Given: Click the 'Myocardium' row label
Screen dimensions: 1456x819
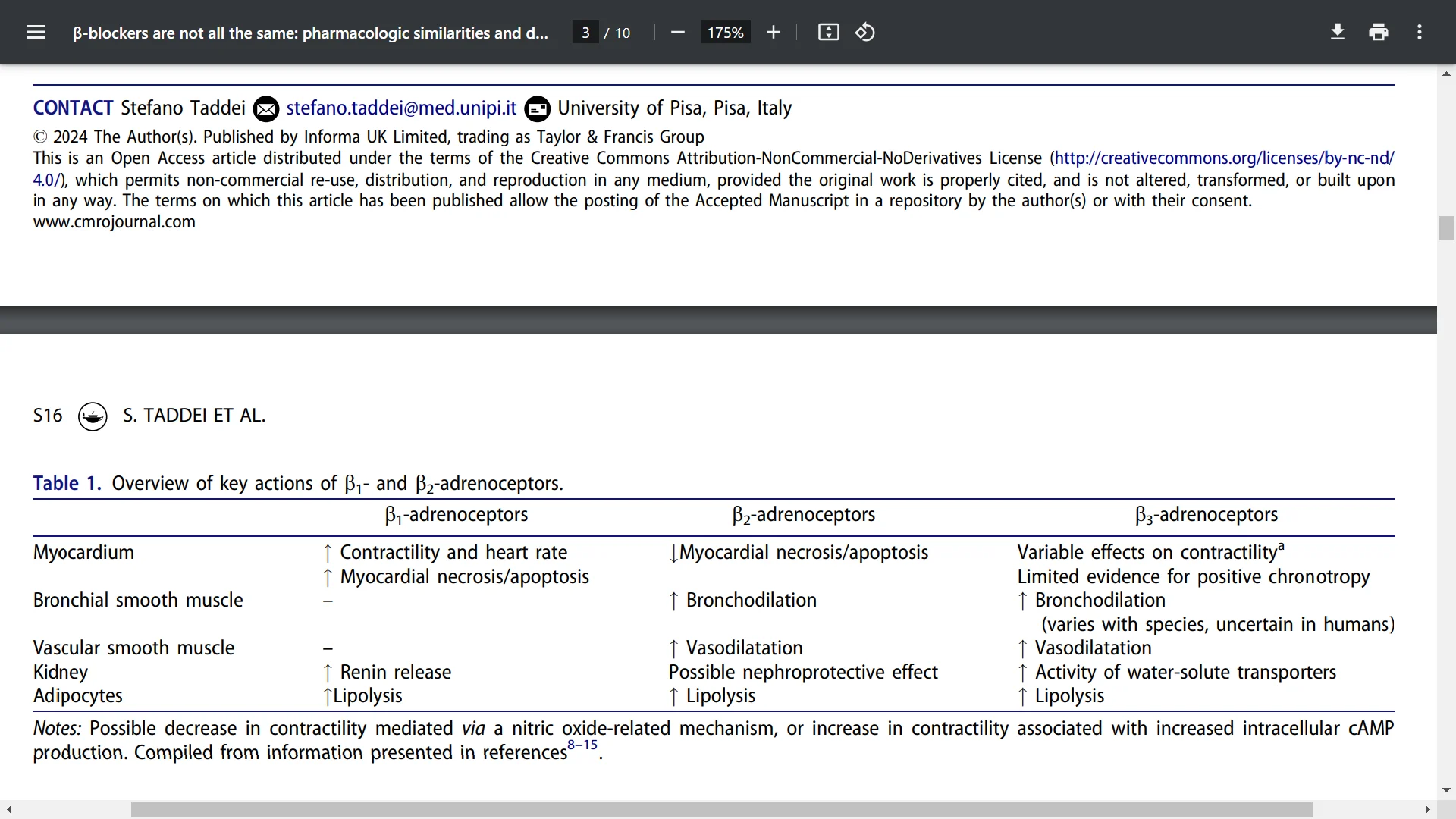Looking at the screenshot, I should coord(83,552).
